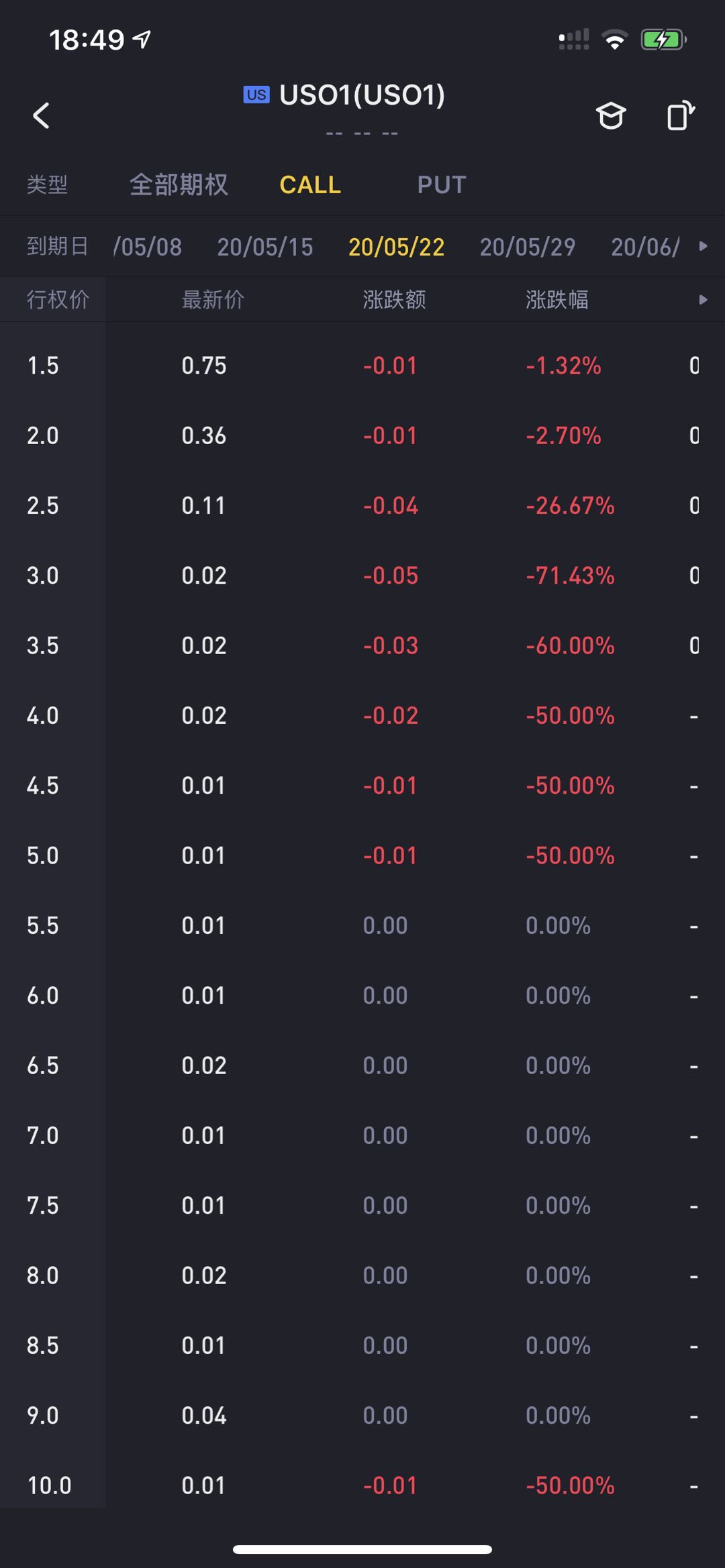Tap the USO1(USO1) title
The height and width of the screenshot is (1568, 725).
(362, 95)
